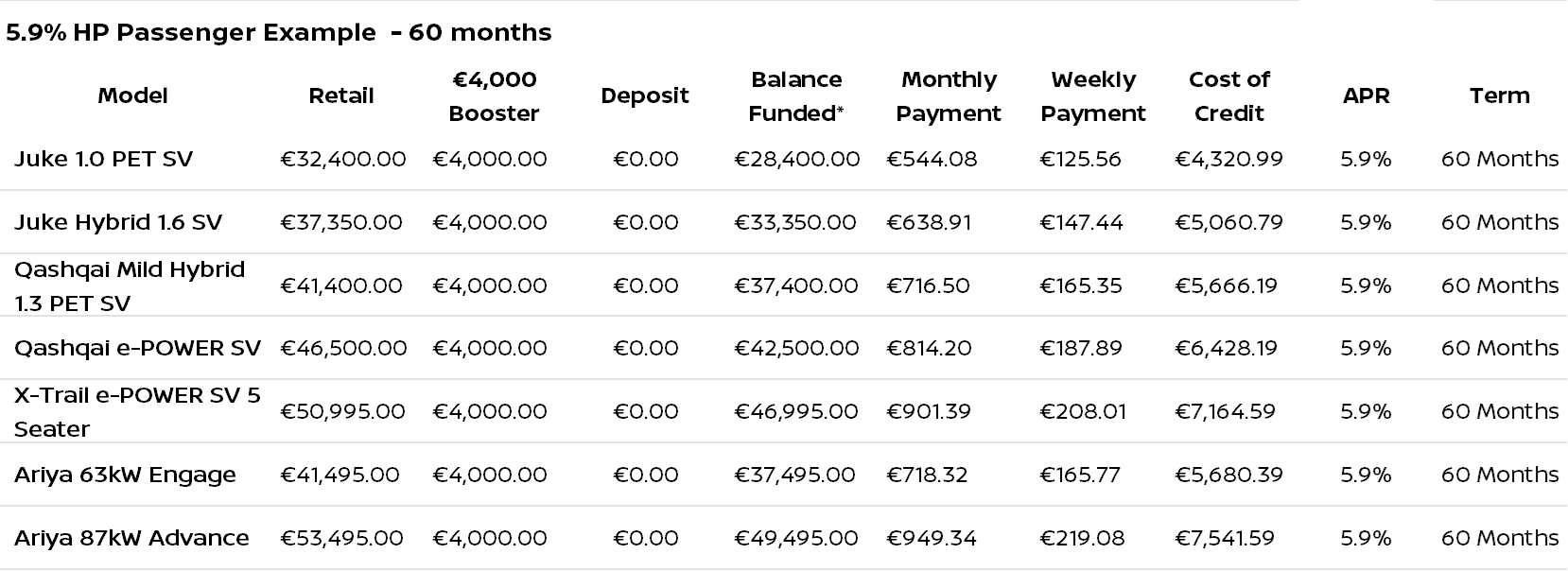Screen dimensions: 1568x571
Task: Select the €544.08 monthly payment value
Action: coord(932,159)
